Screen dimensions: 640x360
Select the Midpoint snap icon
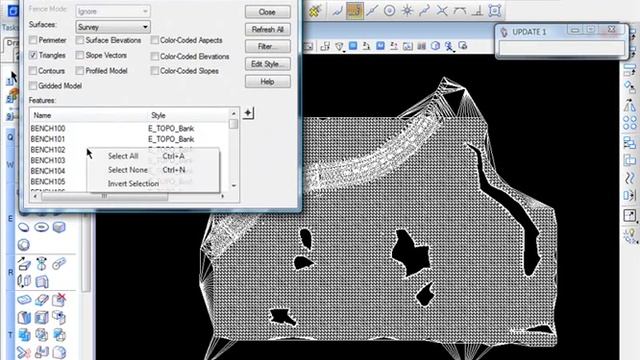tap(372, 11)
